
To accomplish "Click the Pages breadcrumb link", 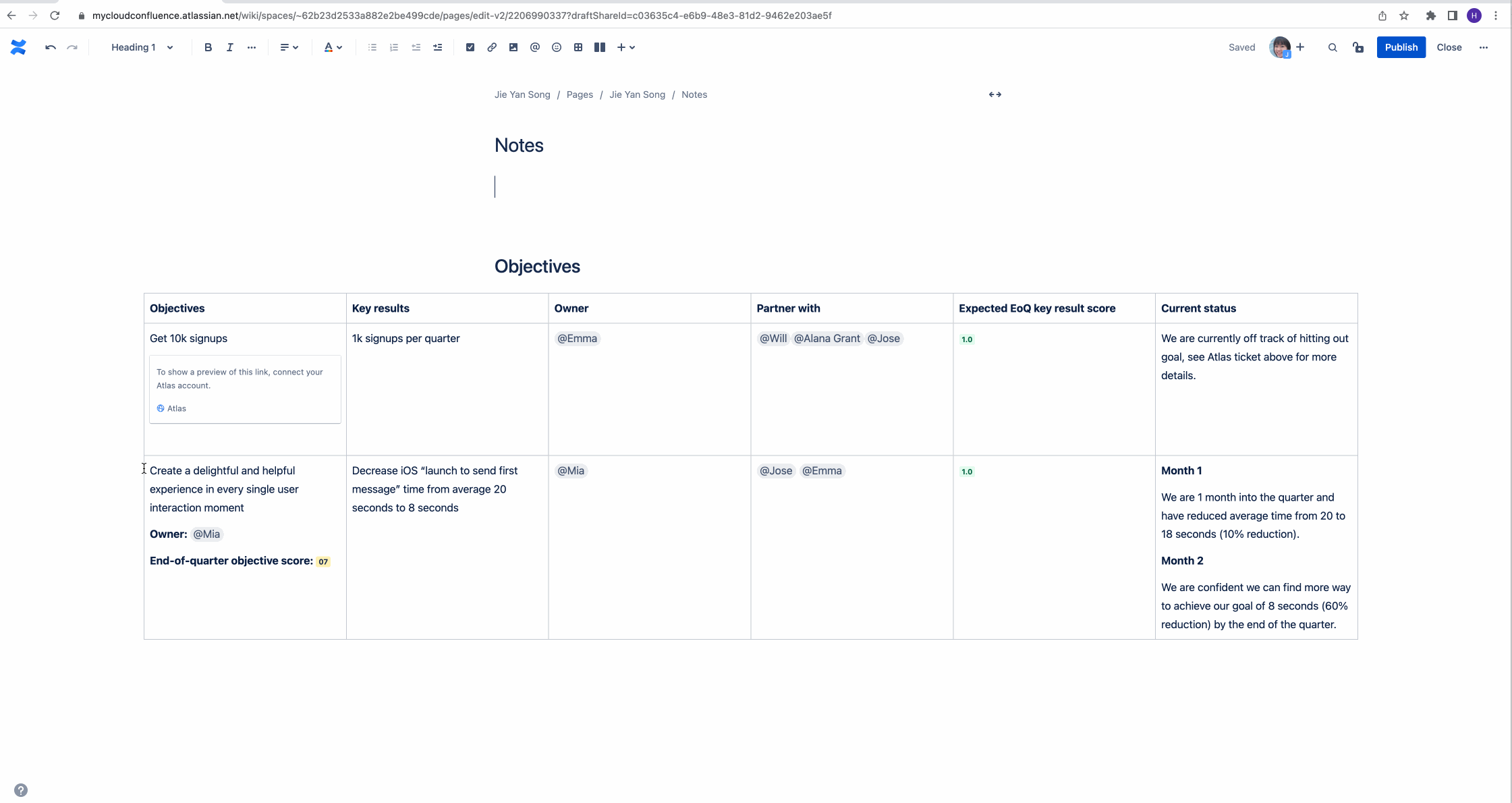I will (580, 94).
